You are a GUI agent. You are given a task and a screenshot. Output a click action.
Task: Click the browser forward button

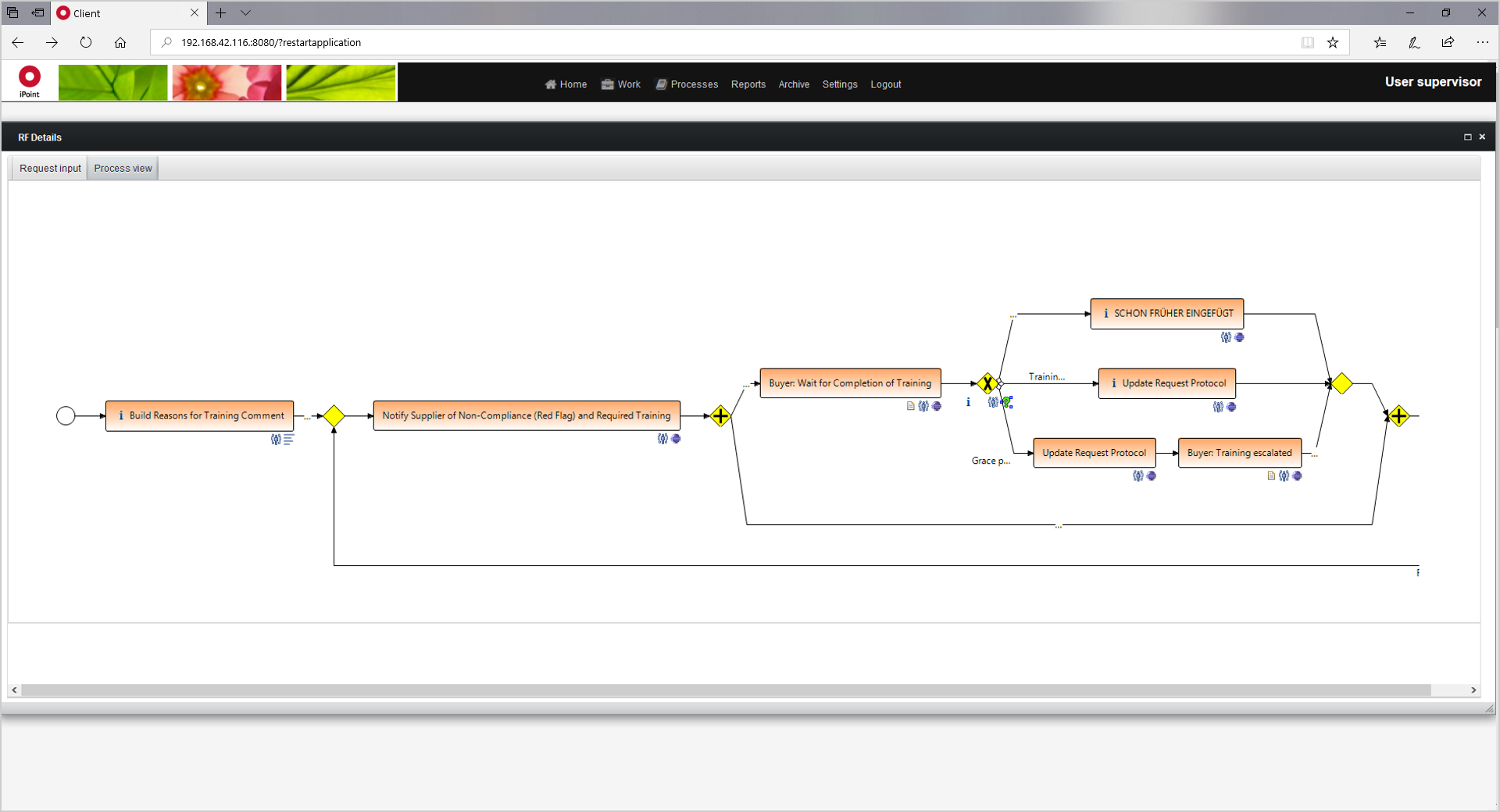[x=52, y=42]
